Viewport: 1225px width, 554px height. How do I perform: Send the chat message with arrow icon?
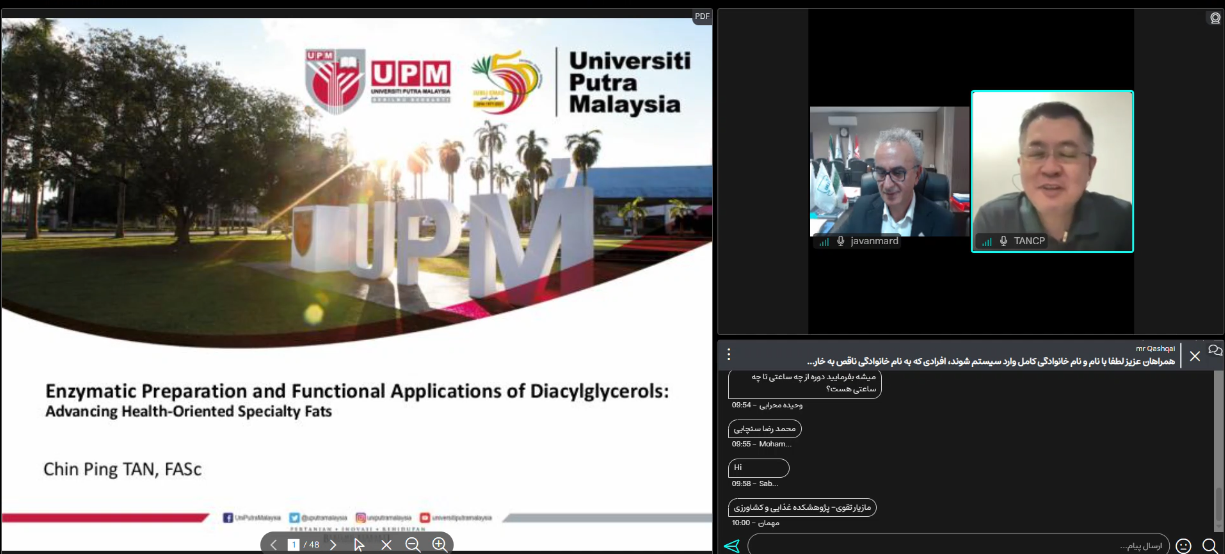[731, 546]
